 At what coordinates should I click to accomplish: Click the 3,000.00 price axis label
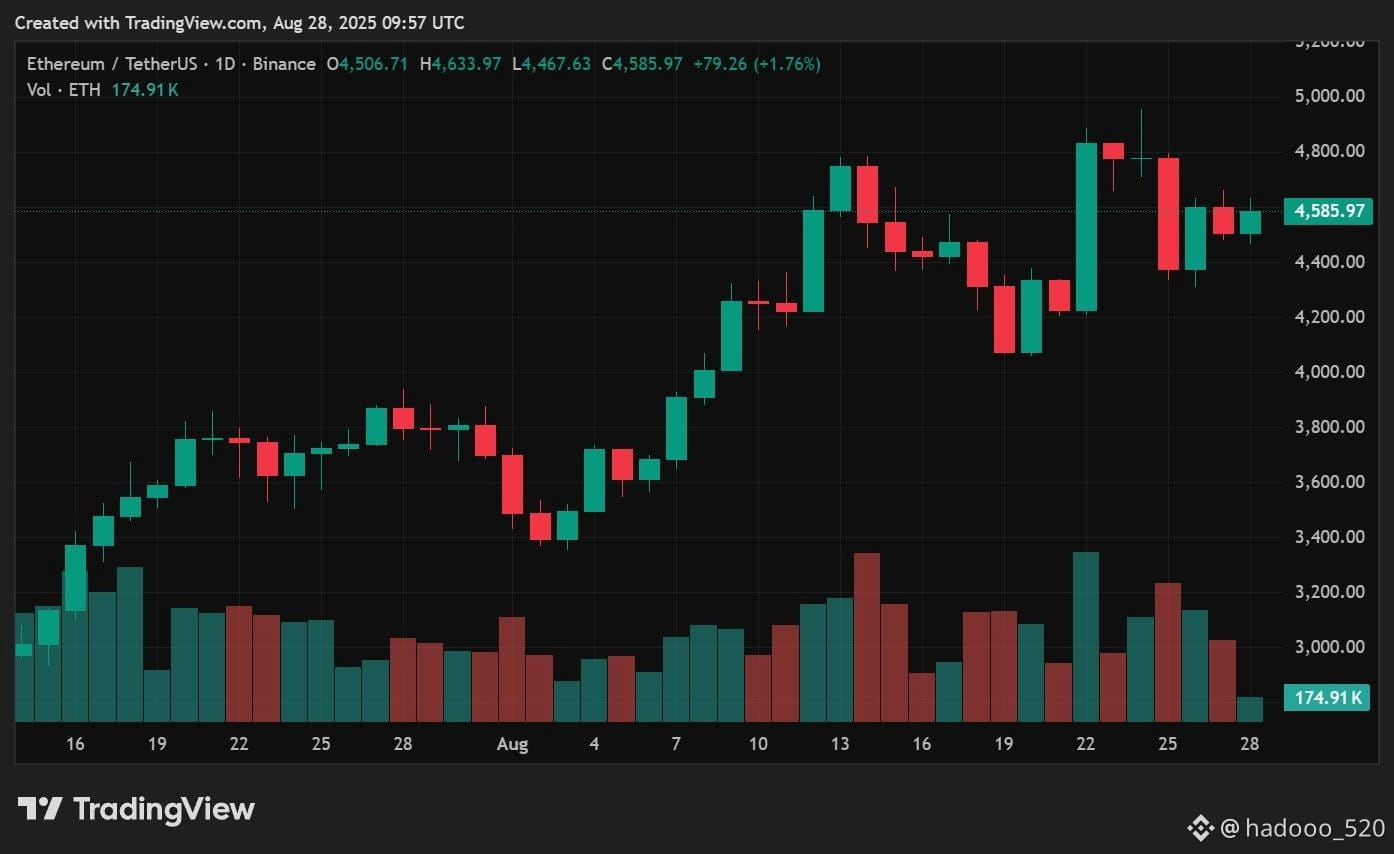tap(1329, 647)
